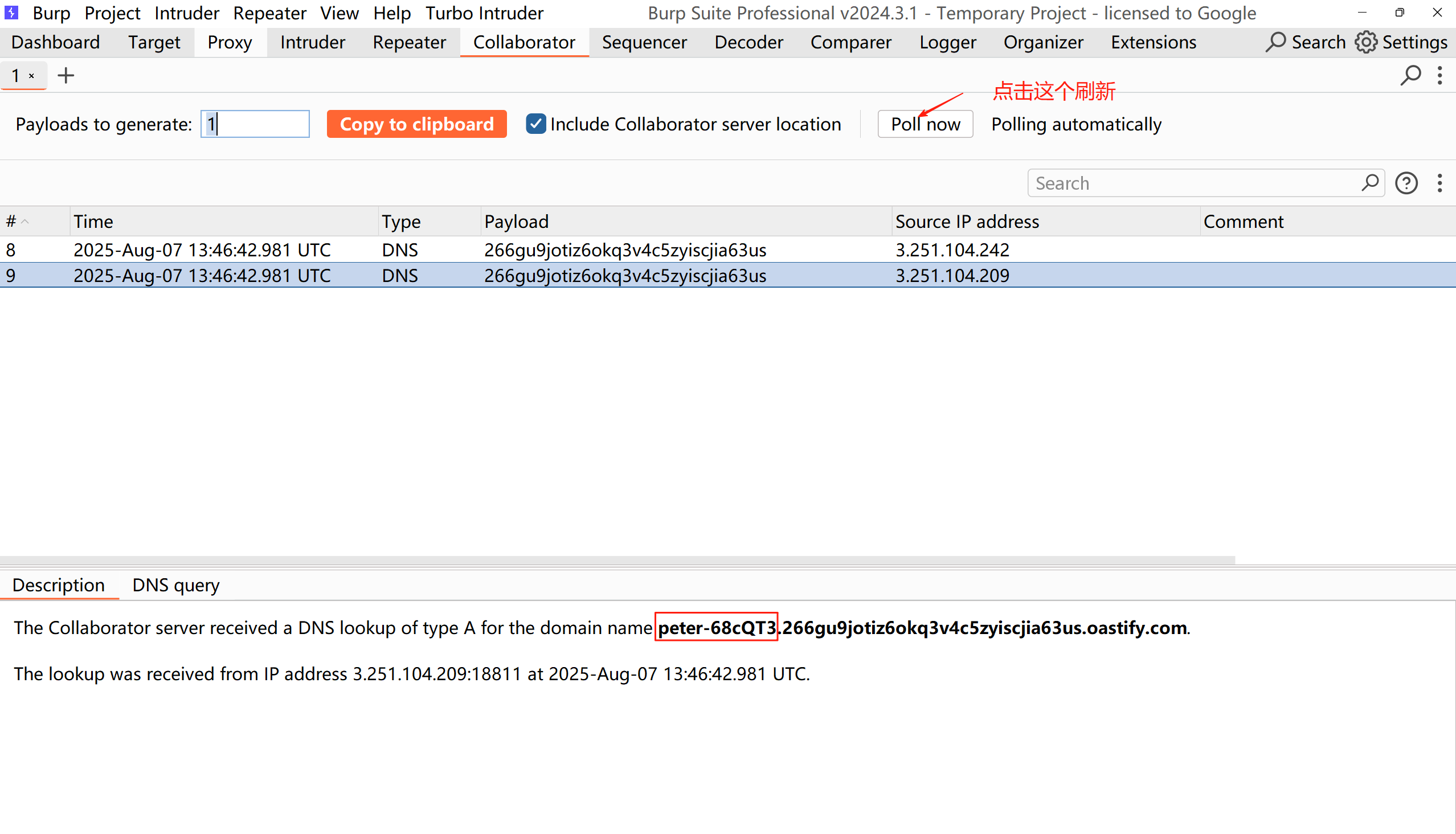Go to the Repeater tool tab
This screenshot has width=1456, height=834.
409,42
